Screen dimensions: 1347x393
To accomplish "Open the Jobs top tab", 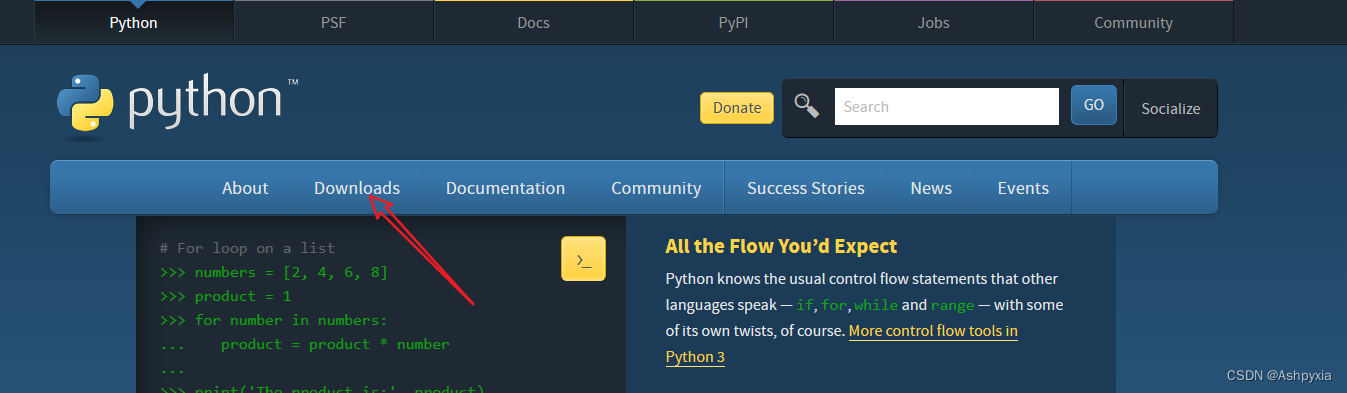I will pyautogui.click(x=933, y=22).
